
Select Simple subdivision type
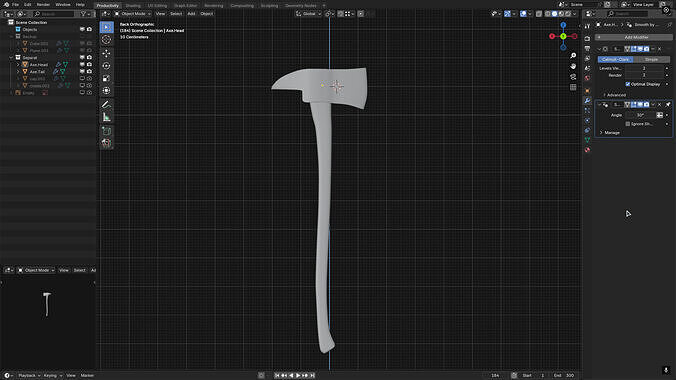[651, 60]
